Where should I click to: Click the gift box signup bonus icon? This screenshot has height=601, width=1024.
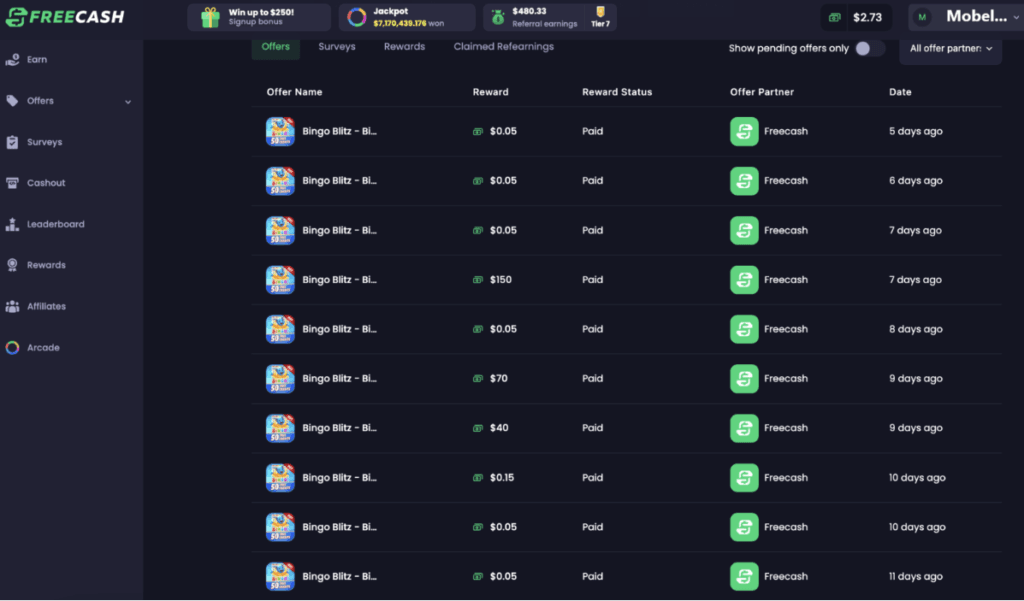pos(210,18)
